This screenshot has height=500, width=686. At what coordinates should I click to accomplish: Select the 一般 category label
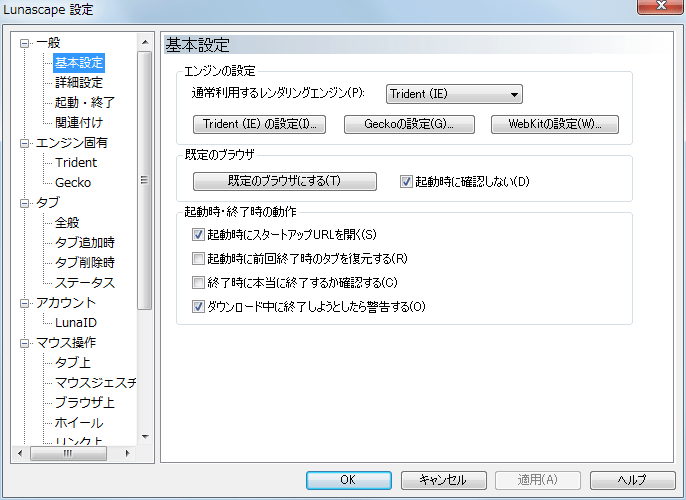tap(48, 43)
